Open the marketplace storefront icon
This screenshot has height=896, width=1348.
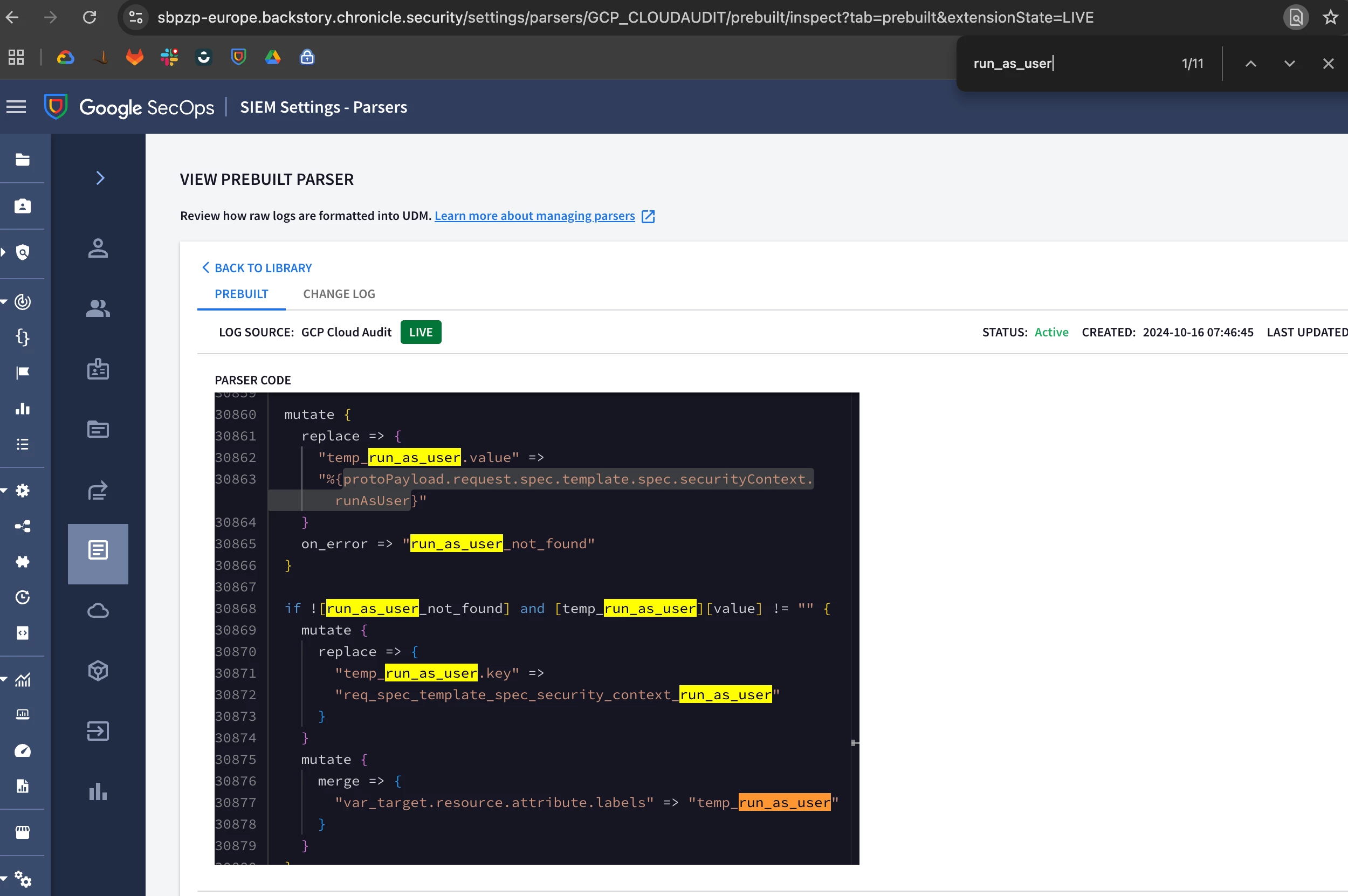point(22,832)
